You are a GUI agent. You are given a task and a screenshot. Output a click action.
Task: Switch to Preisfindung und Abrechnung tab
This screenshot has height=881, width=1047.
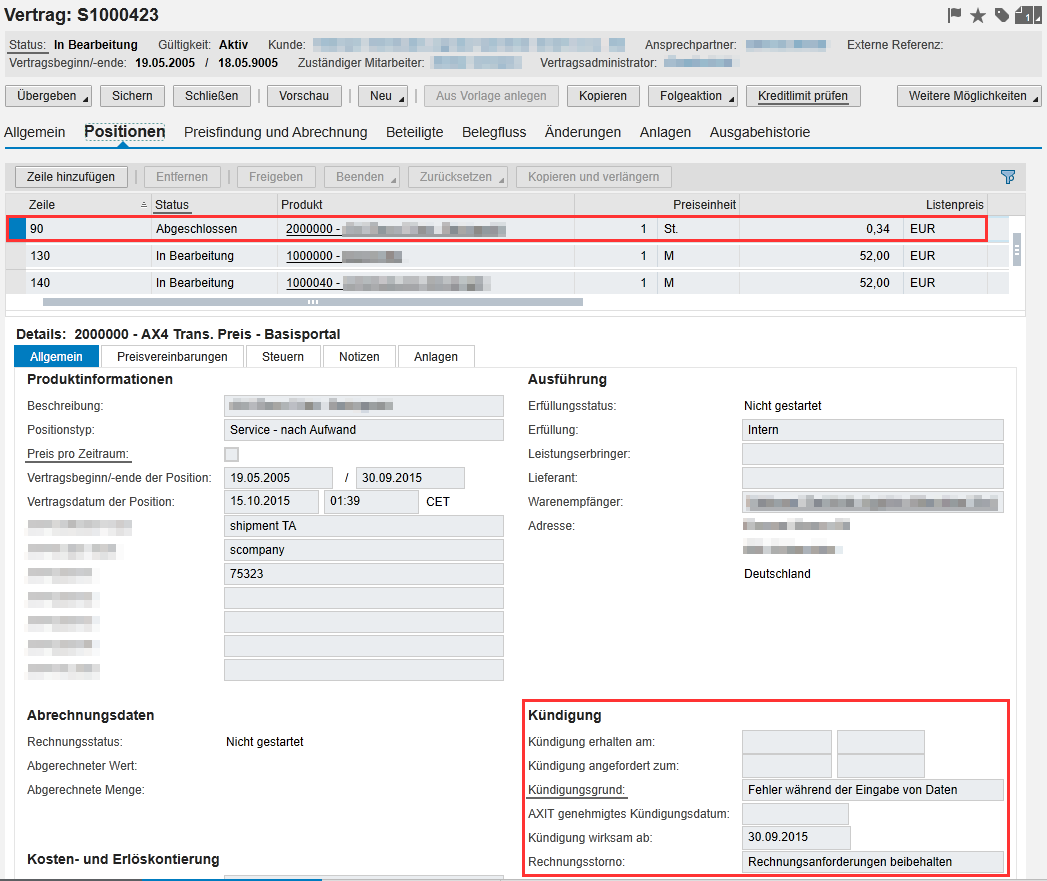275,132
